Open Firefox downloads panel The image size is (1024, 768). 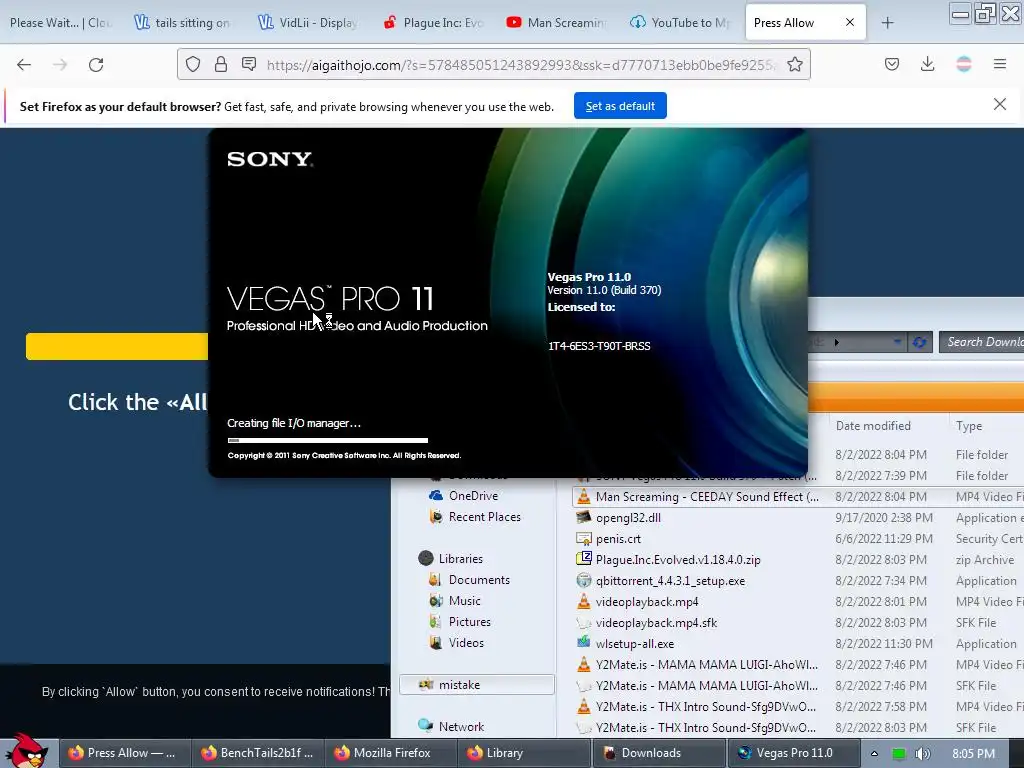pyautogui.click(x=927, y=64)
